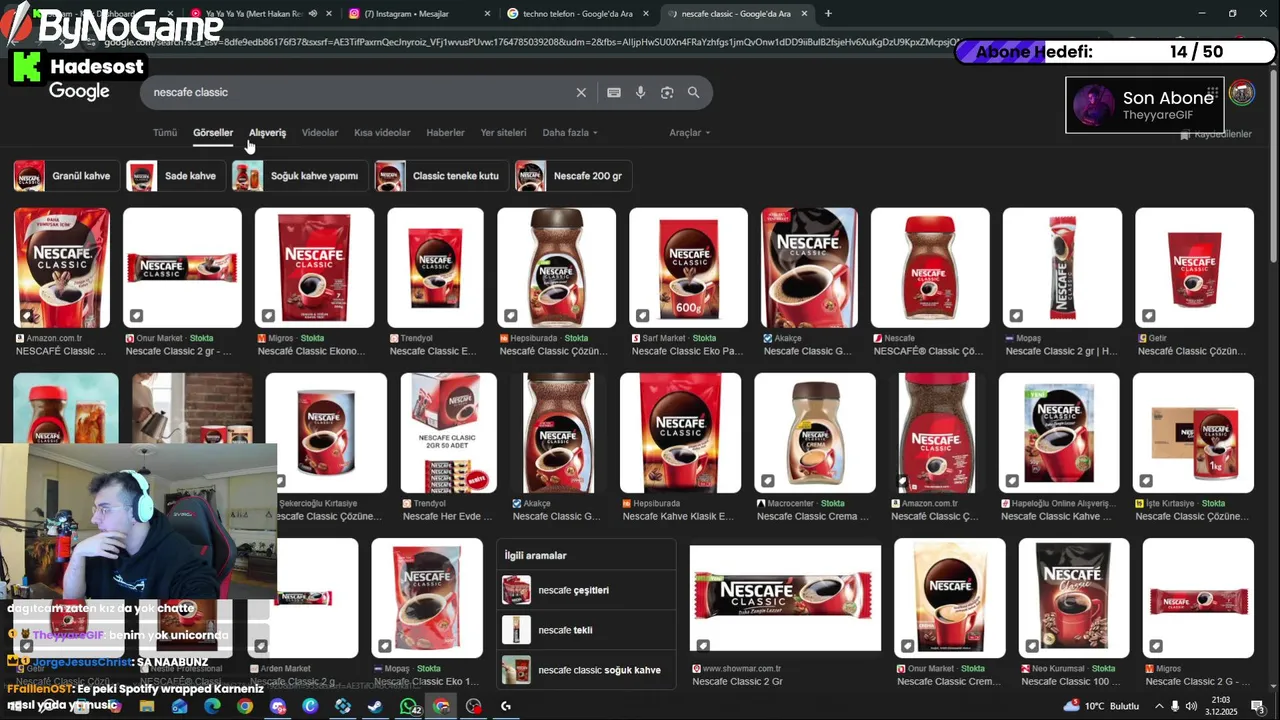Open Steam from the taskbar

tap(375, 706)
